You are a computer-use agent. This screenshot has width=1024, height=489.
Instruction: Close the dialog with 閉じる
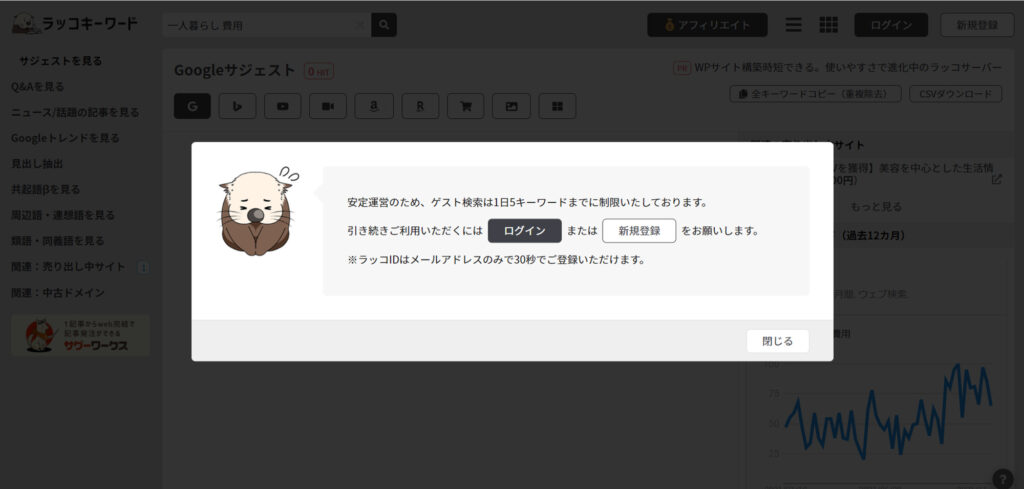tap(777, 341)
